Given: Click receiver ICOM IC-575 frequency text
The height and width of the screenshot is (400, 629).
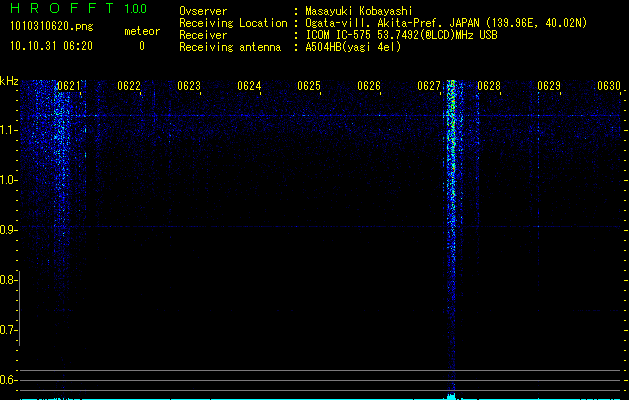Looking at the screenshot, I should click(401, 35).
